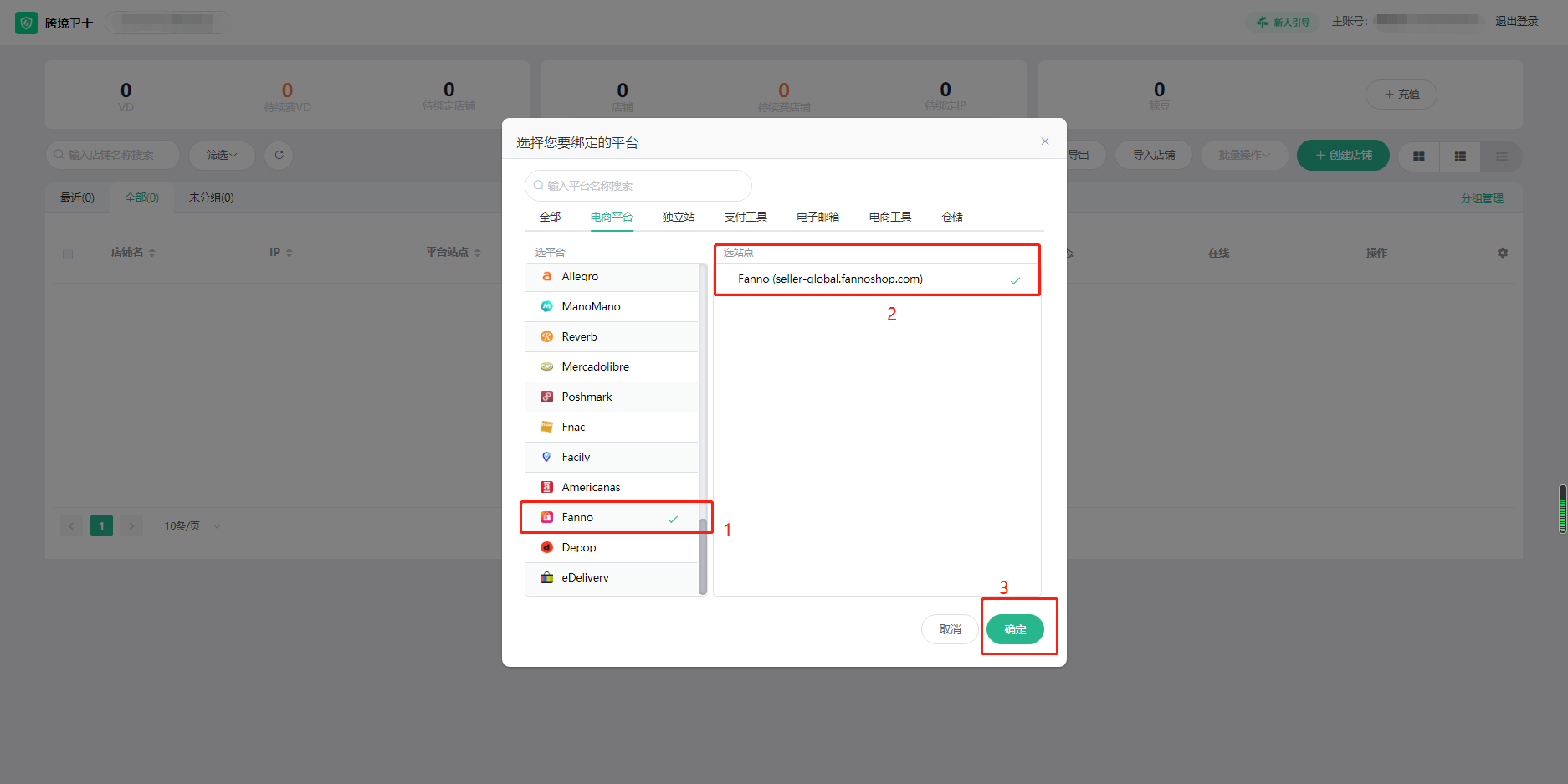The width and height of the screenshot is (1568, 784).
Task: Open the 电商平台 tab
Action: point(612,217)
